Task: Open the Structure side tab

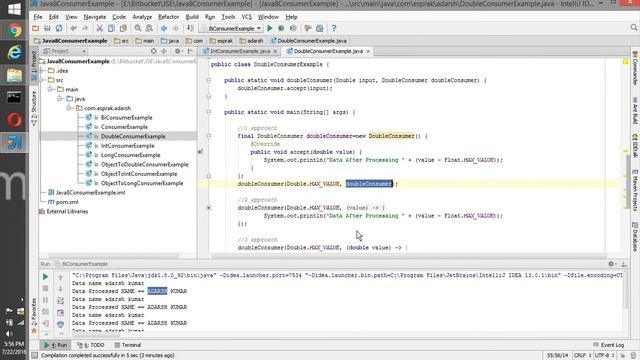Action: pyautogui.click(x=34, y=108)
